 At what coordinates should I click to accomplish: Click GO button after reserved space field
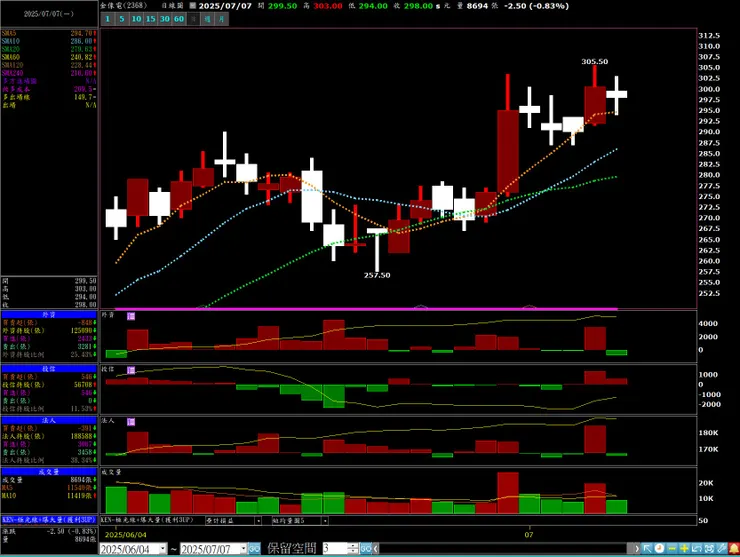[366, 549]
